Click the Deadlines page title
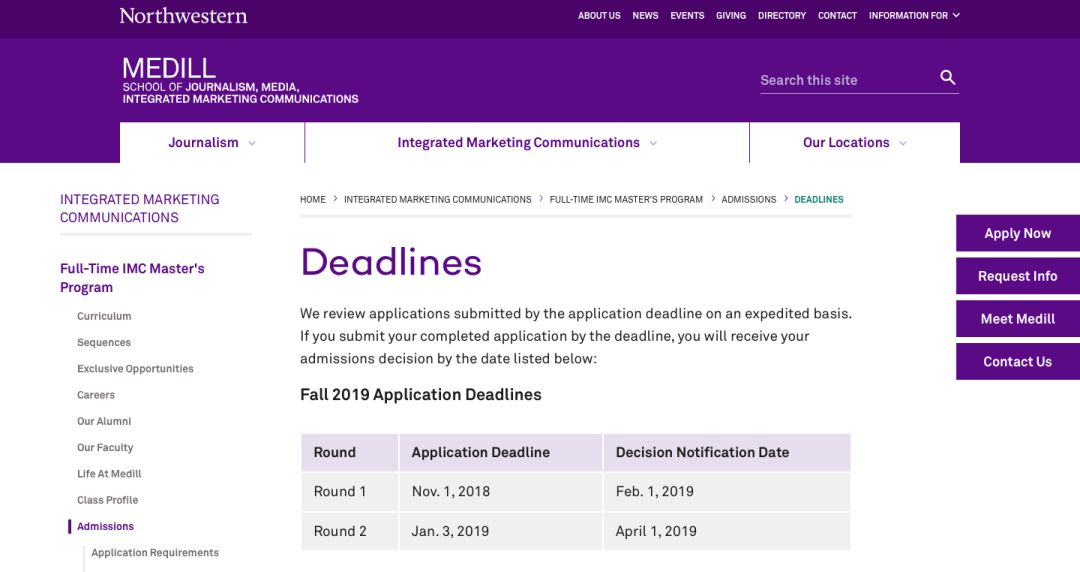 tap(391, 262)
